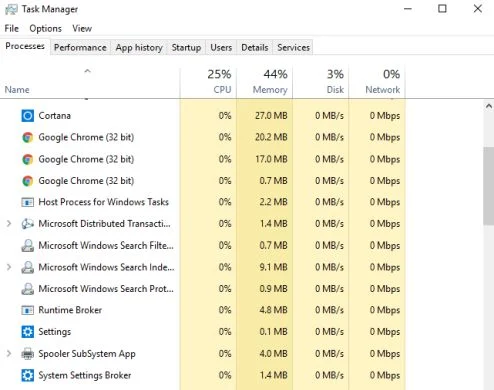Click the Cortana process icon

click(27, 116)
